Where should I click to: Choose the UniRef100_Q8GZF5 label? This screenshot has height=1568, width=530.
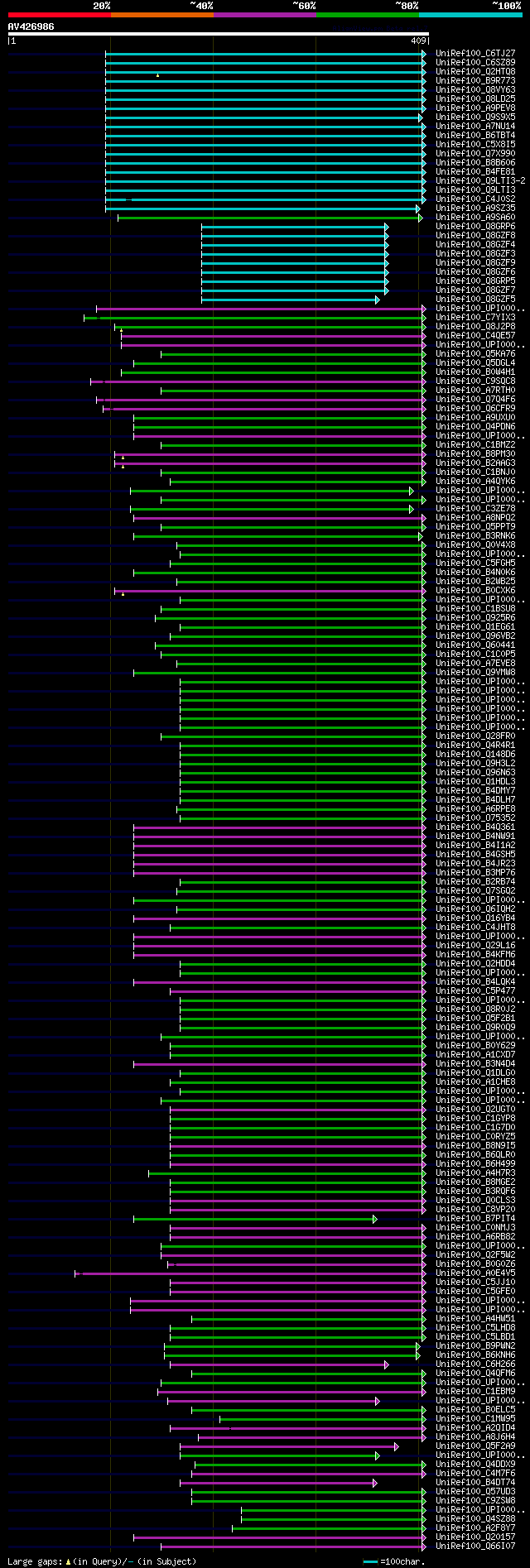[475, 299]
